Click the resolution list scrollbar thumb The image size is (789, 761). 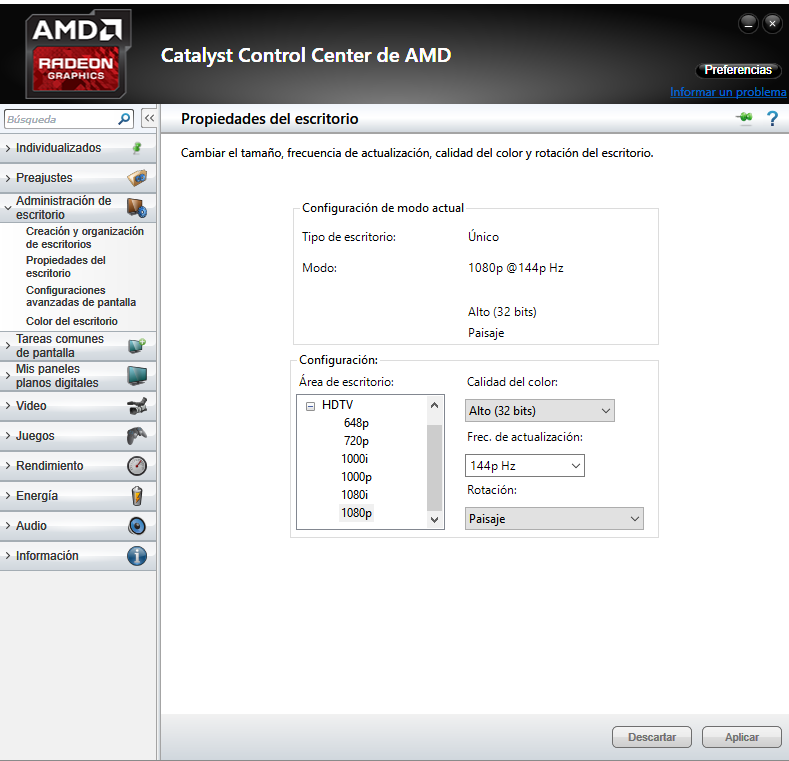click(435, 468)
